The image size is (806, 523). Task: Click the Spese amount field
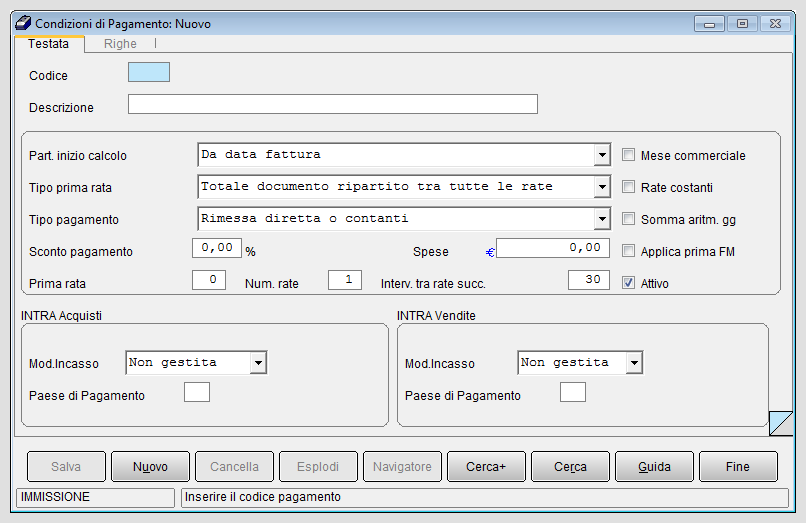(553, 248)
